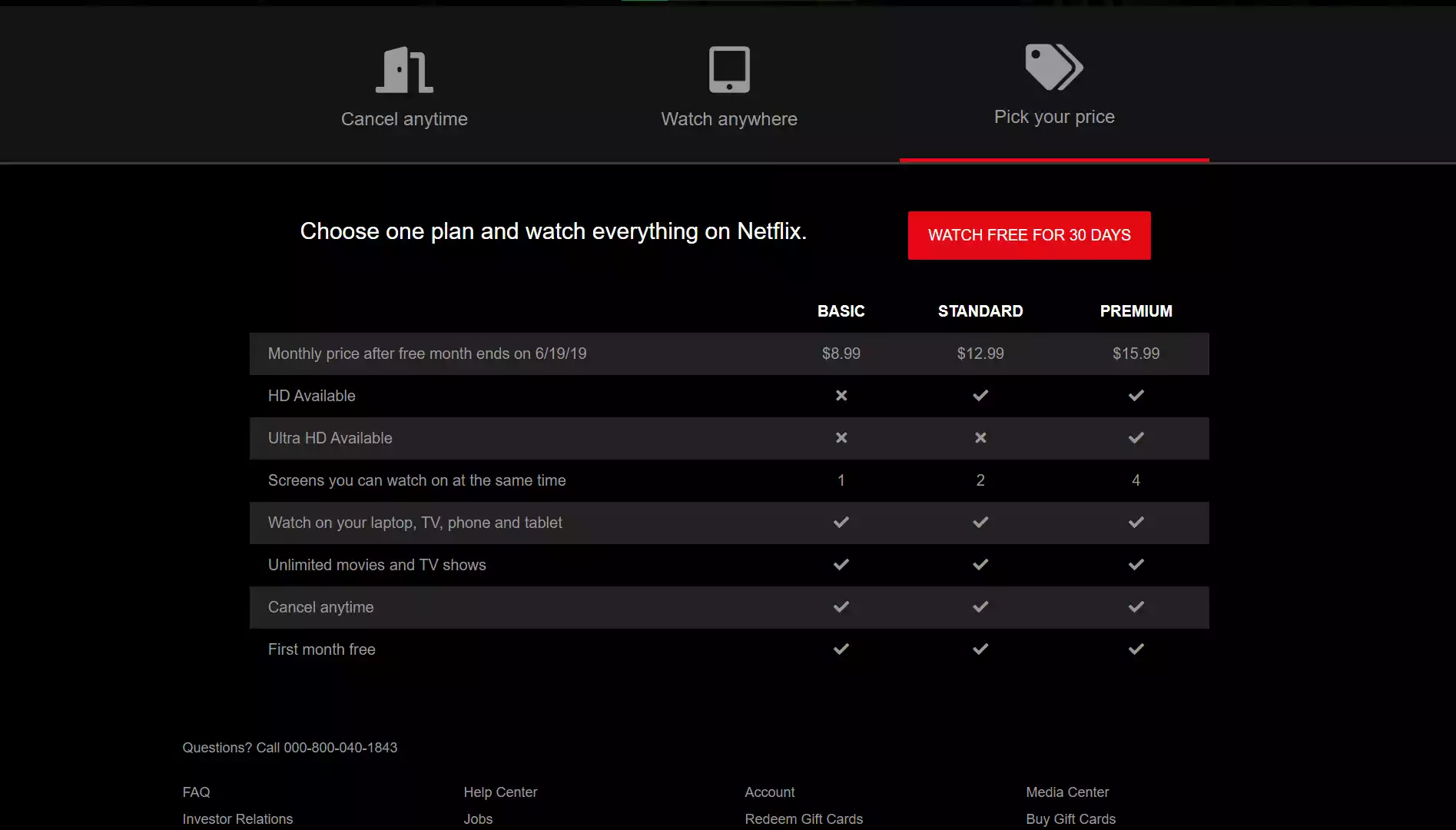Click the checkmark for Premium HD Available
The height and width of the screenshot is (830, 1456).
[1136, 396]
